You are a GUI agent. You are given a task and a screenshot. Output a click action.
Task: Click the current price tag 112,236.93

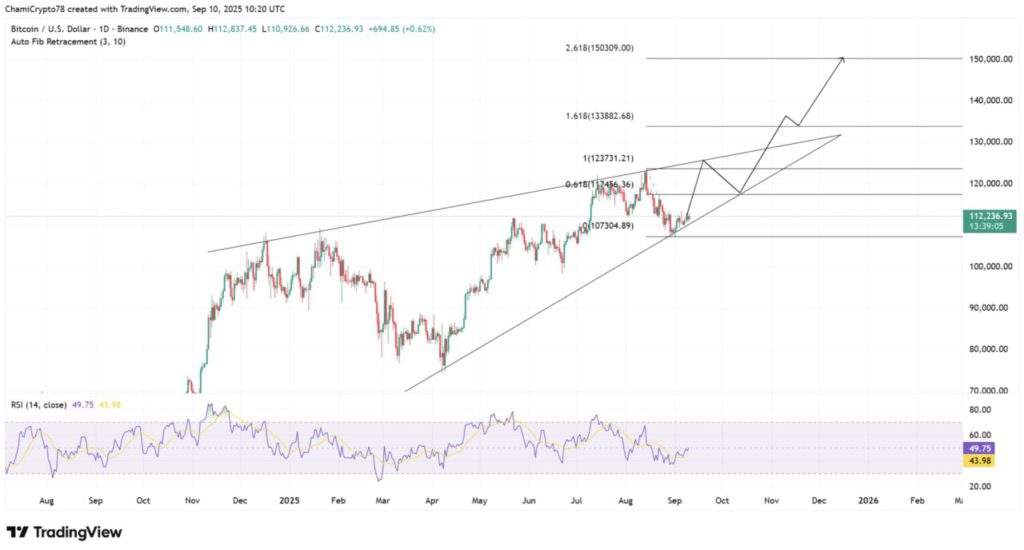click(989, 216)
